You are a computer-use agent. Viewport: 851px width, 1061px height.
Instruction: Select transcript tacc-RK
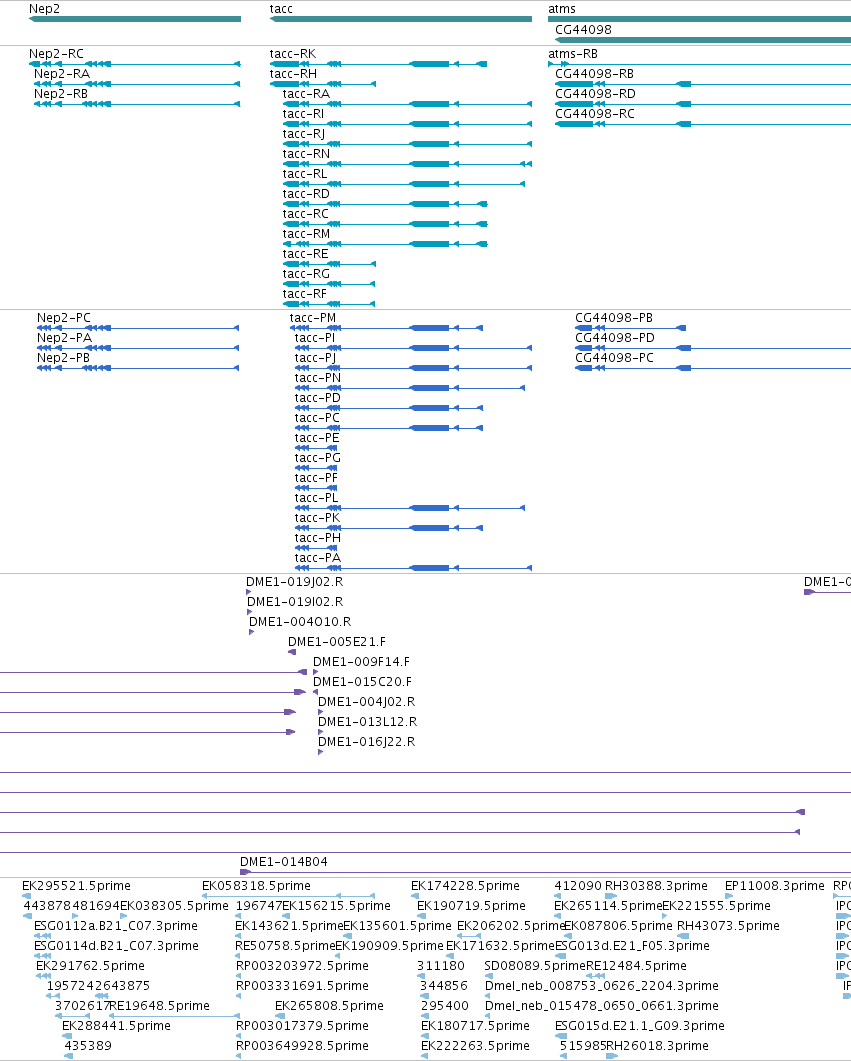tap(292, 53)
